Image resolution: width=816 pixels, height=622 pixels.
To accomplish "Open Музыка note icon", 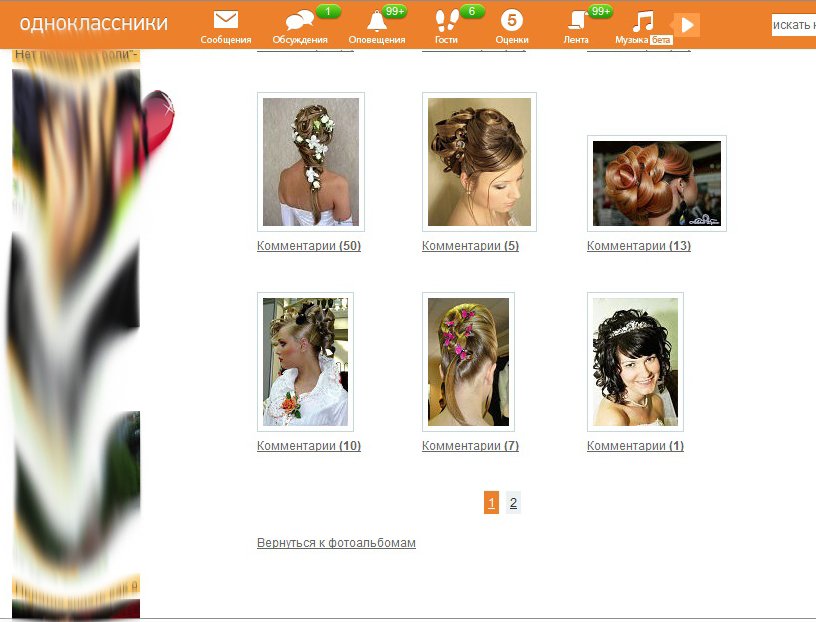I will (x=644, y=21).
